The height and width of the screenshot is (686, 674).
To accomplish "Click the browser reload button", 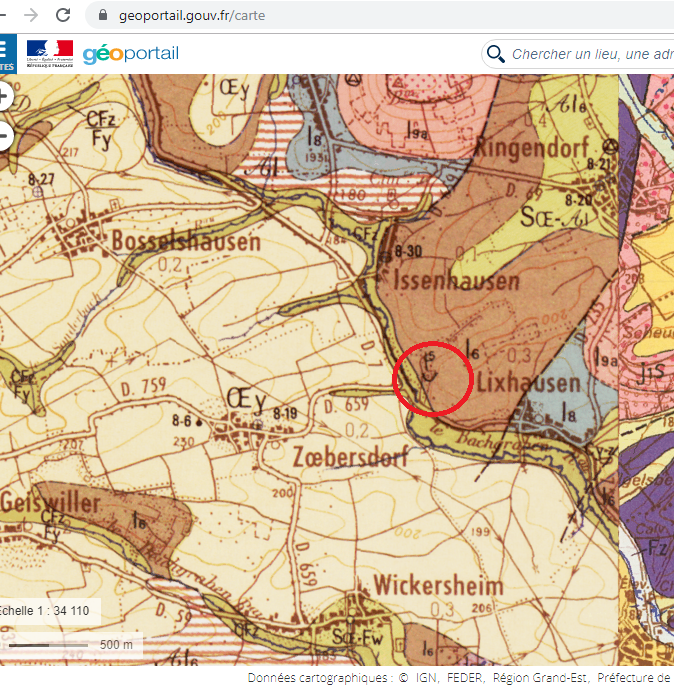I will (x=63, y=15).
